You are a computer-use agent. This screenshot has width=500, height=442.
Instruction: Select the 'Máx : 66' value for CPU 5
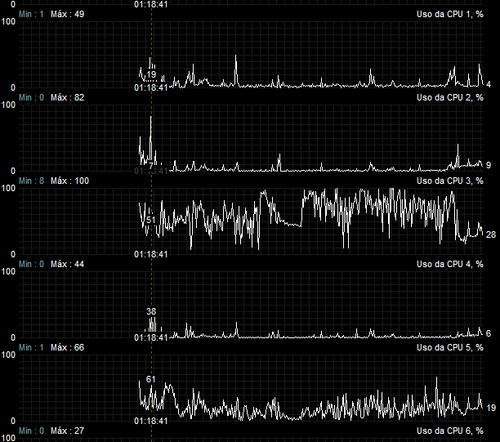tap(67, 348)
